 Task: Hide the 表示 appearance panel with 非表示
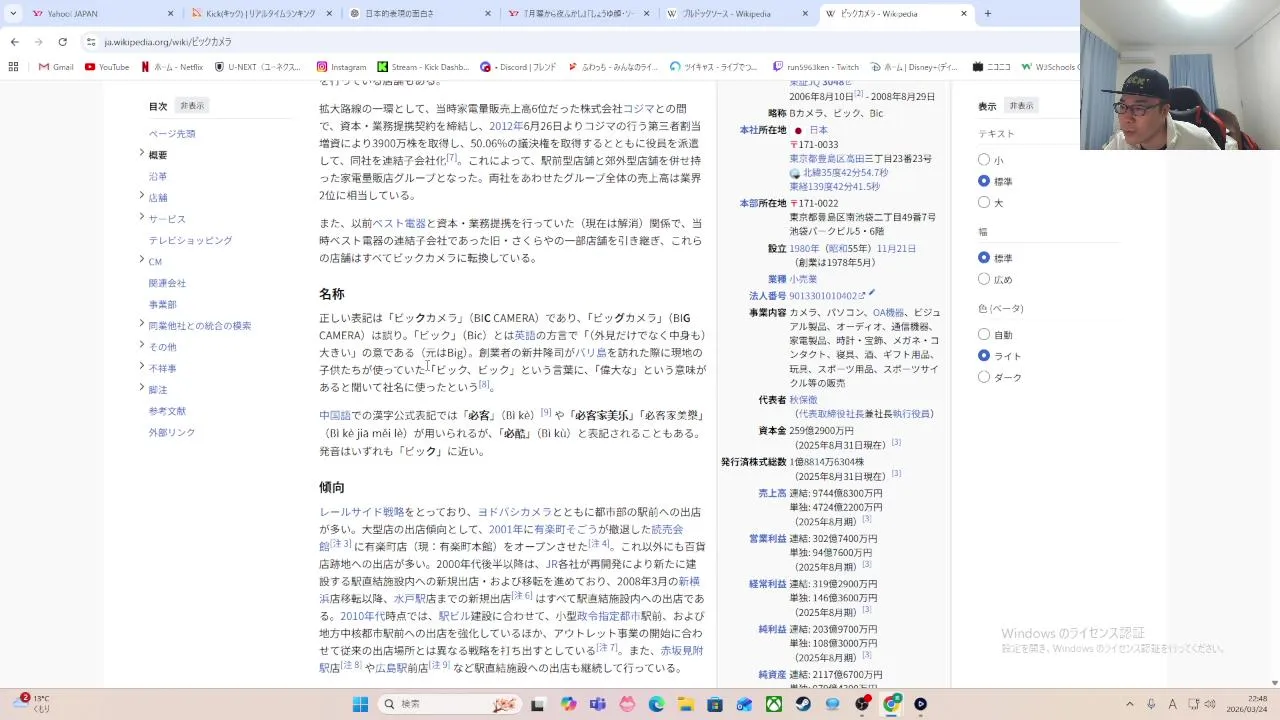point(1021,106)
